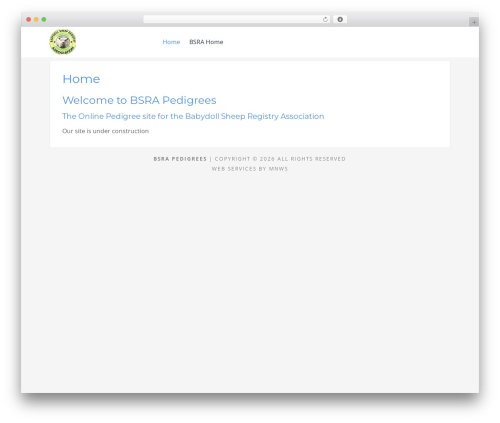Select the large Home page heading
The height and width of the screenshot is (423, 500).
click(x=81, y=79)
